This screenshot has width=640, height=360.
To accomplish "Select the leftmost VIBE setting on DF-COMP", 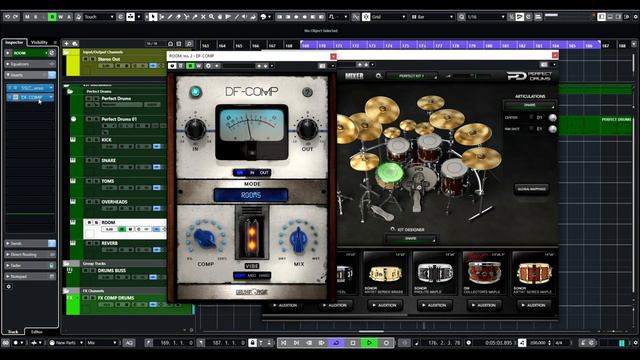I will tap(240, 276).
